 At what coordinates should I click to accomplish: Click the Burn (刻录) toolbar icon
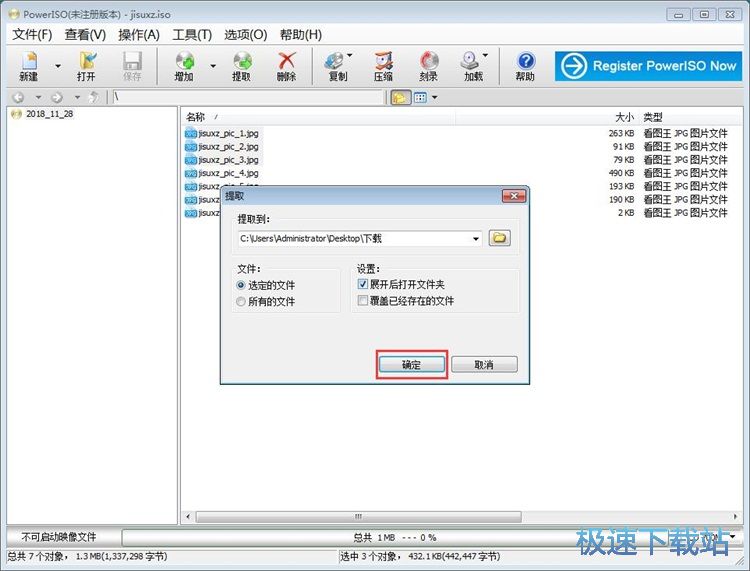tap(429, 66)
